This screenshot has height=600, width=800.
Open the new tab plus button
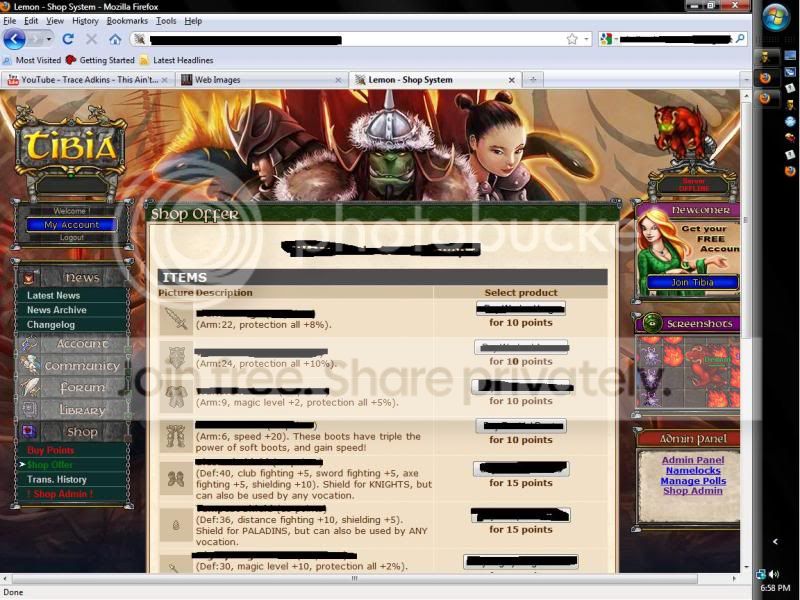coord(533,80)
